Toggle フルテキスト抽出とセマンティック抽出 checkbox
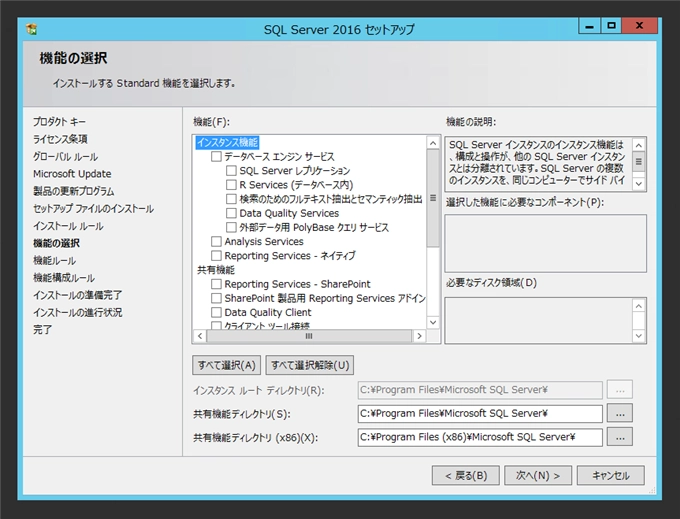The image size is (680, 519). [x=231, y=199]
